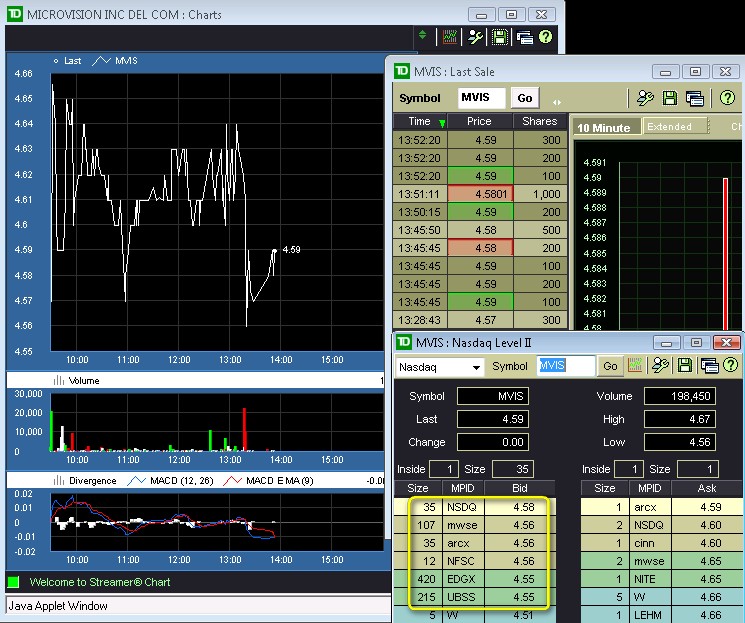This screenshot has height=623, width=745.
Task: Save layout using disk icon in Charts window
Action: coord(499,37)
